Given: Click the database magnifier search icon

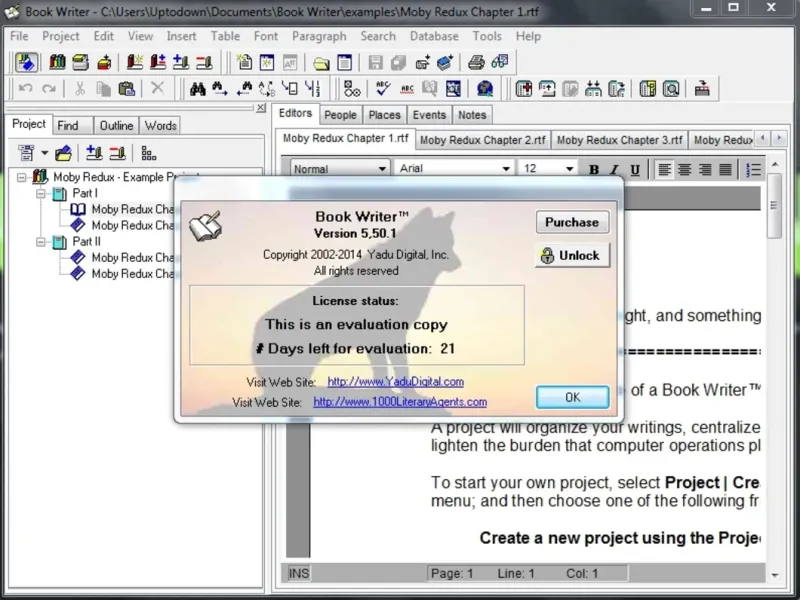Looking at the screenshot, I should click(671, 89).
